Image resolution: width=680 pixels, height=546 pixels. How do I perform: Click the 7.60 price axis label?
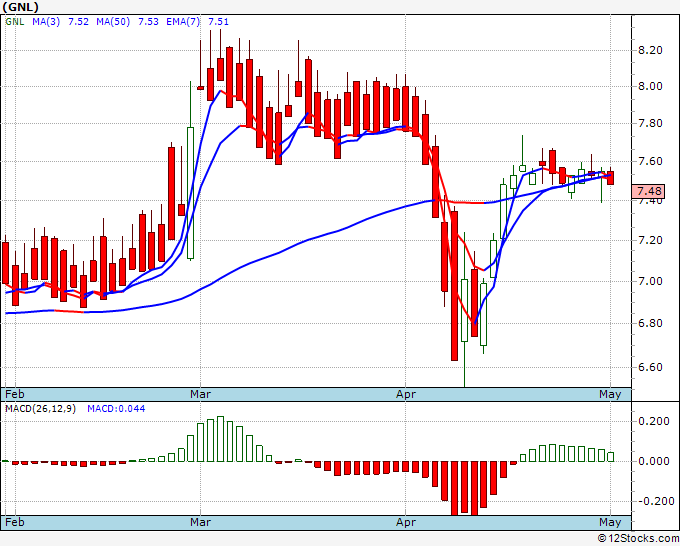[x=650, y=161]
